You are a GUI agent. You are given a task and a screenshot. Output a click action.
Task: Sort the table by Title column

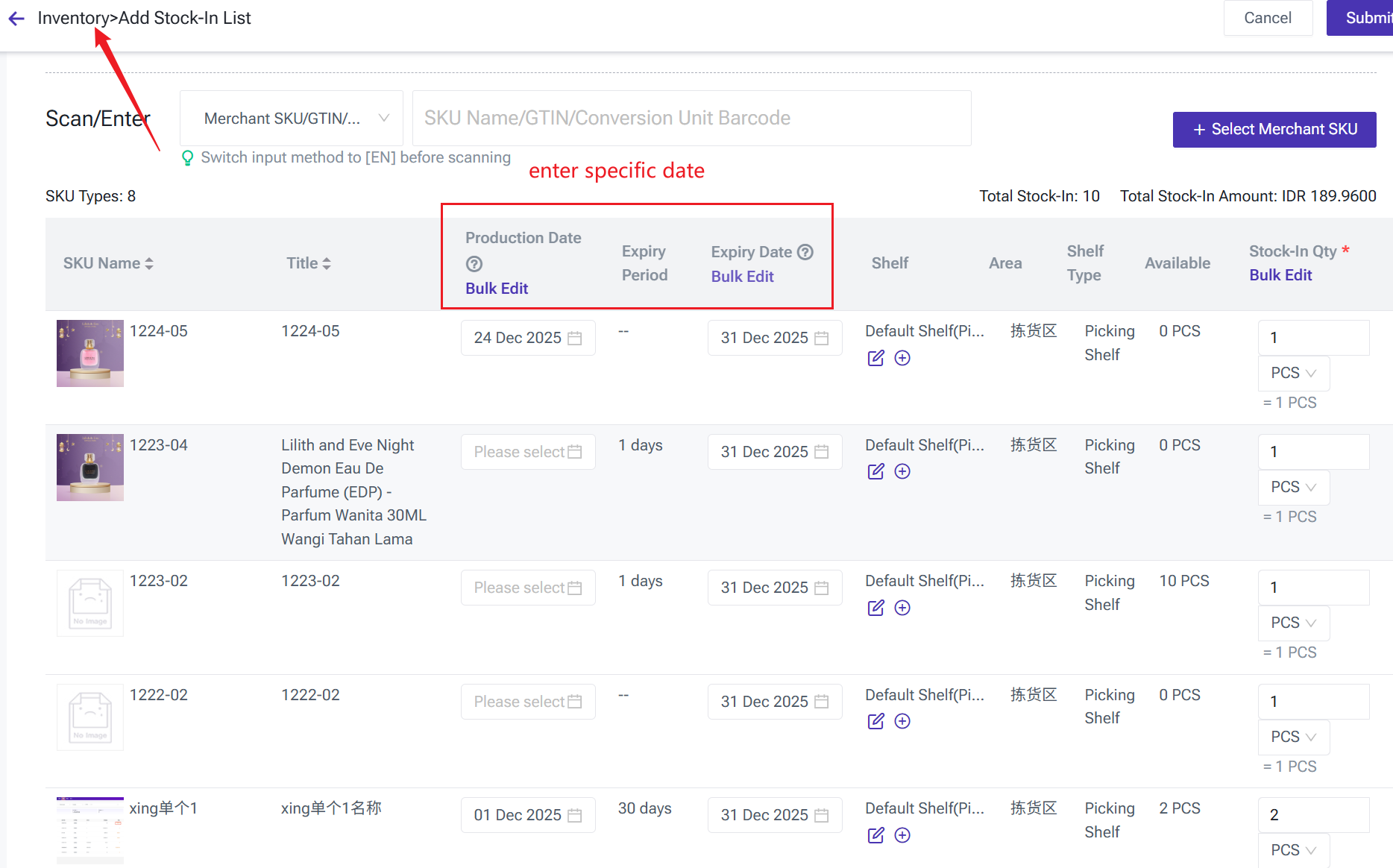pos(327,263)
